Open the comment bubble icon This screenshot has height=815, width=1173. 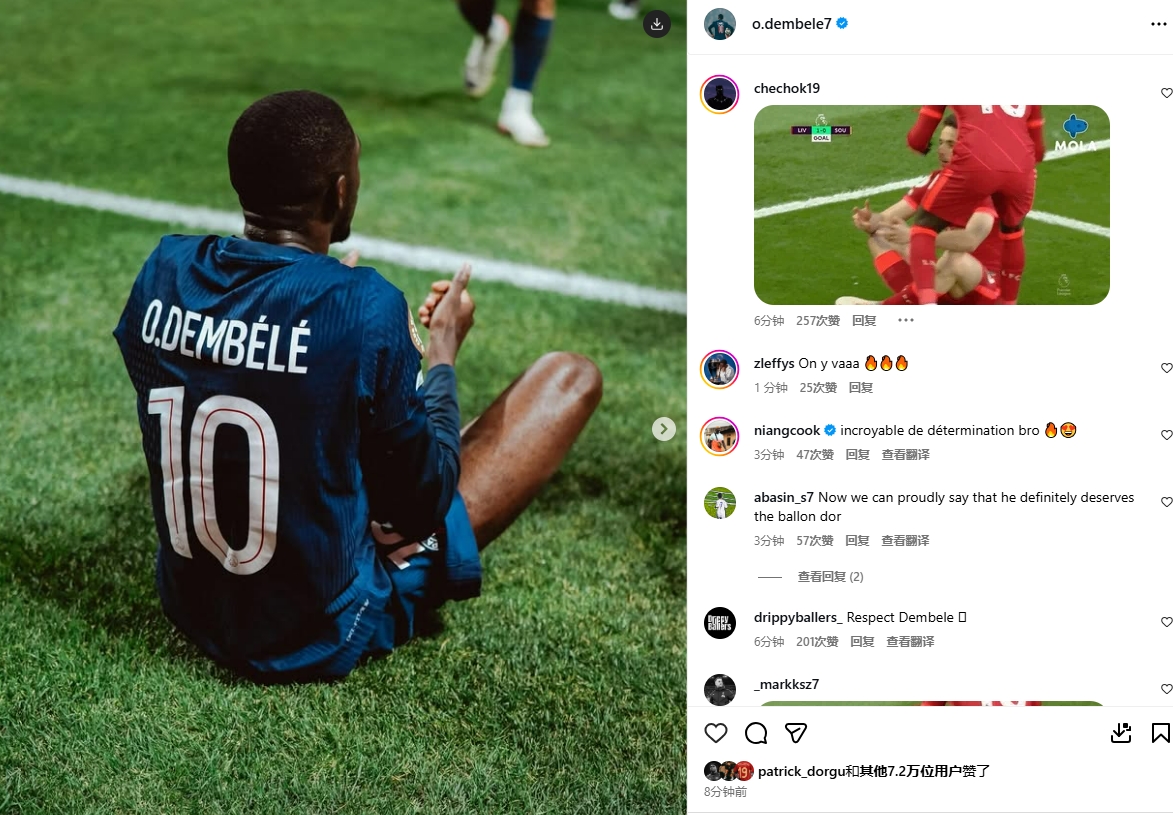pyautogui.click(x=756, y=733)
